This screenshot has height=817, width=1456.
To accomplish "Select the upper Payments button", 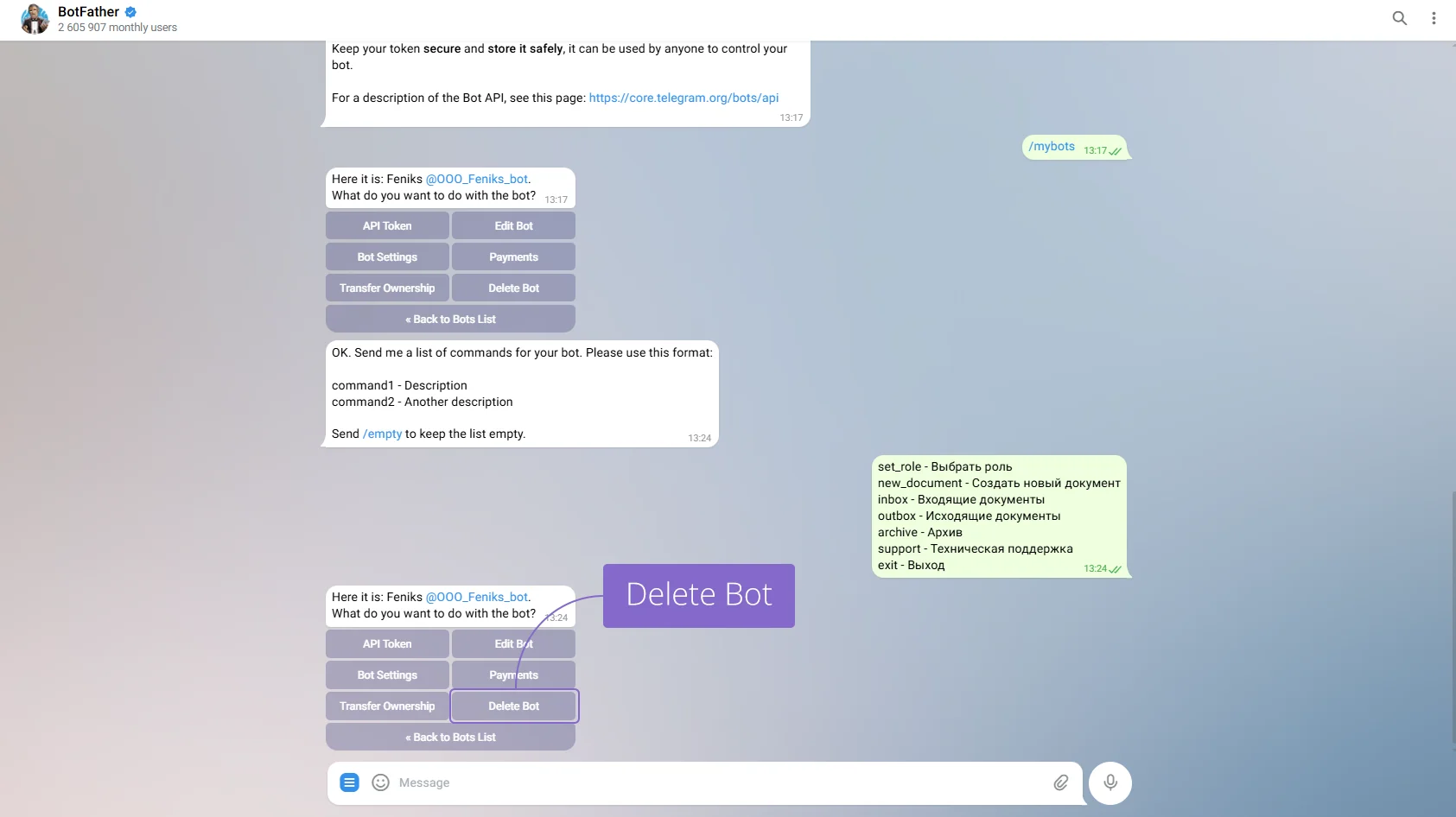I will 513,256.
